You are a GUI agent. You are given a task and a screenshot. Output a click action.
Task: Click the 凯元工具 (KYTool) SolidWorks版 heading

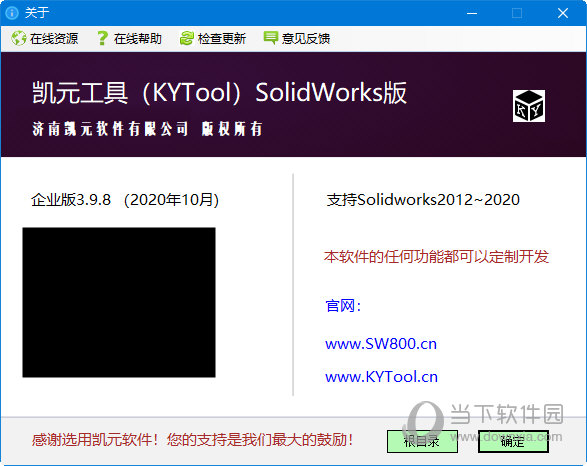(x=219, y=92)
